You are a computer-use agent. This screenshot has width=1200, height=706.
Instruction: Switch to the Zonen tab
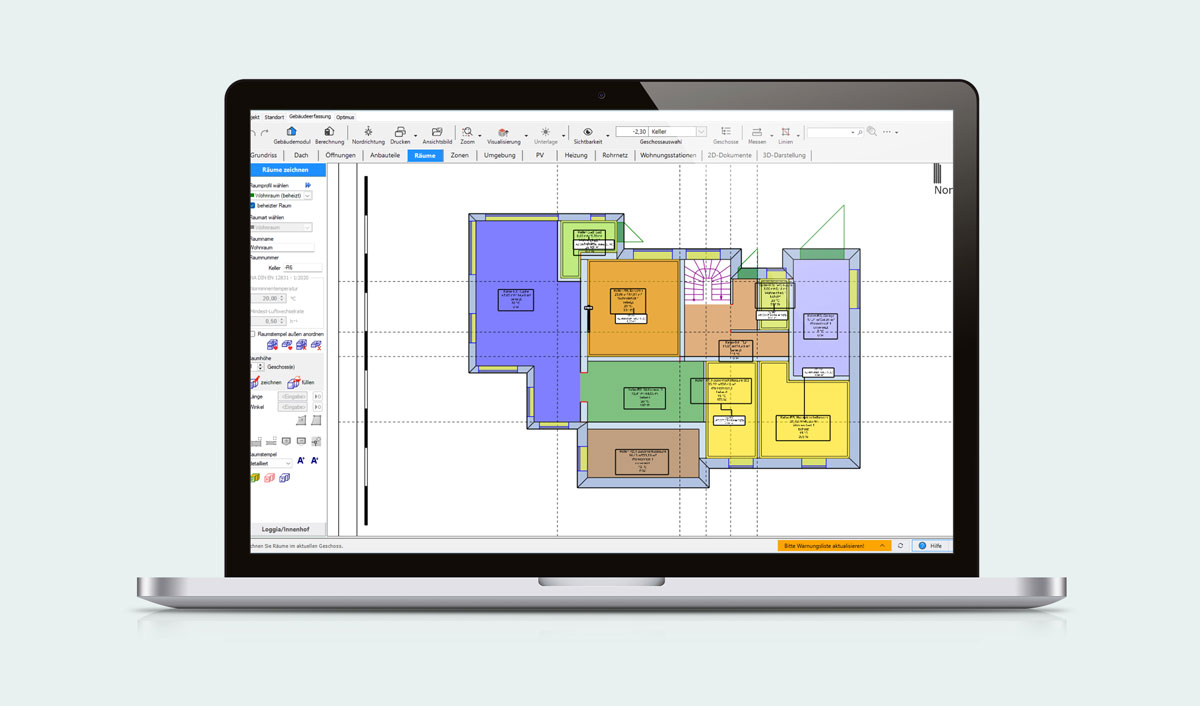pos(459,156)
